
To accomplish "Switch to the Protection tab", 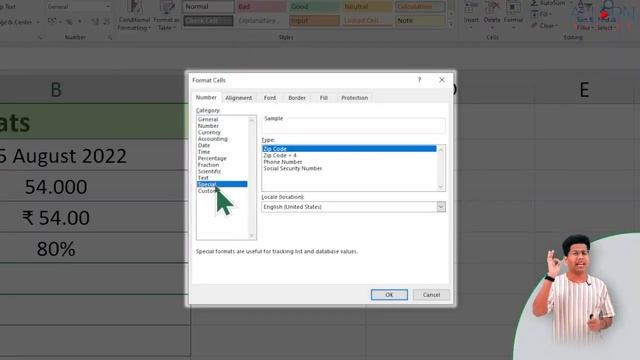I will pyautogui.click(x=355, y=98).
